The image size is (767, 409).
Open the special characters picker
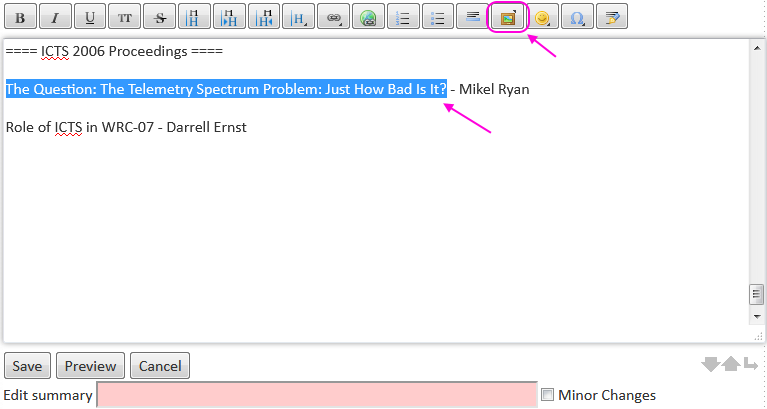pos(577,18)
